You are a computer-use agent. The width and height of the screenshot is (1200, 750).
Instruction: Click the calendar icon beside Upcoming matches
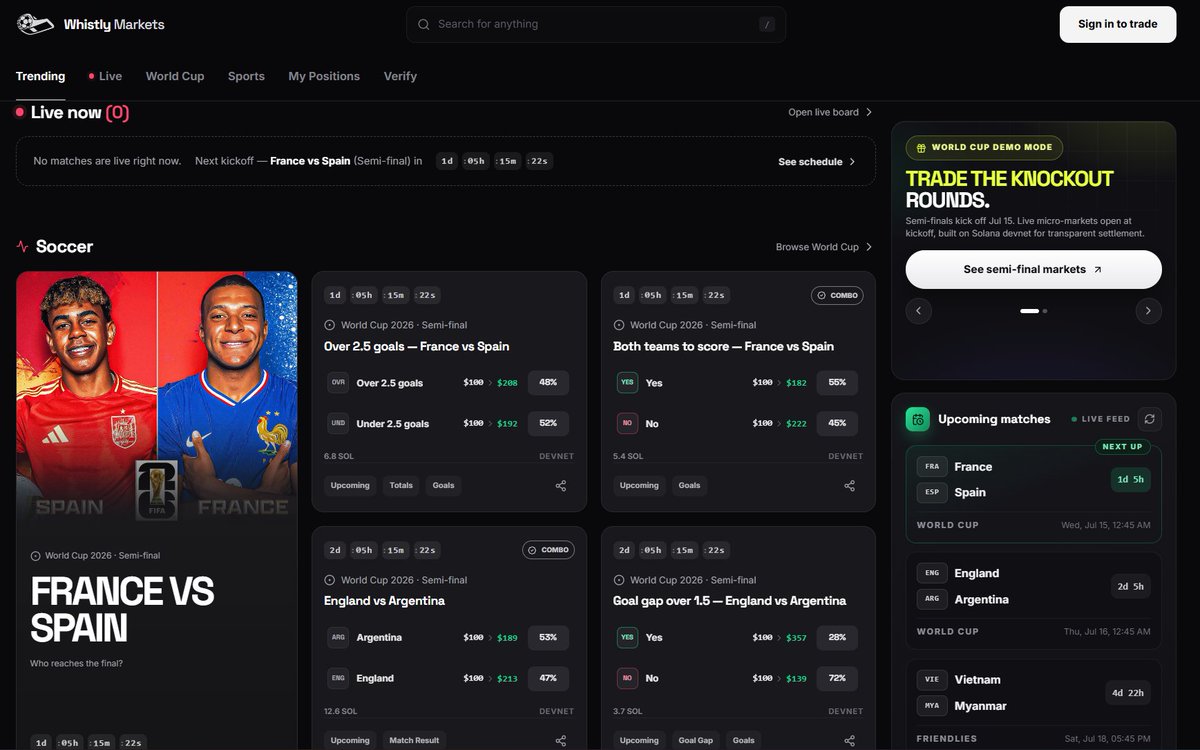918,419
